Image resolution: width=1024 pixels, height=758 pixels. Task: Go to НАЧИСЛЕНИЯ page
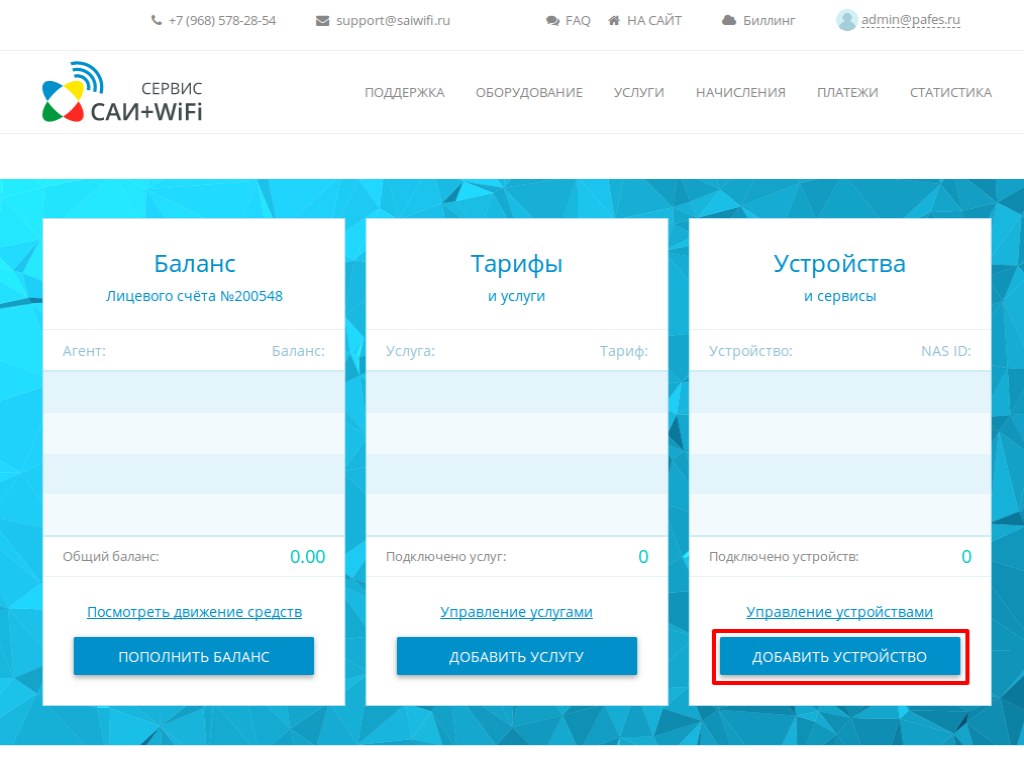click(740, 92)
